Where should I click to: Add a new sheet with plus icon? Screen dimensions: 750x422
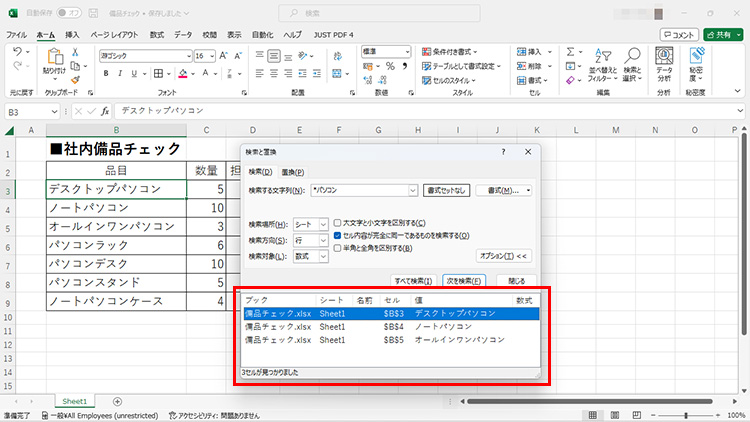tap(117, 401)
